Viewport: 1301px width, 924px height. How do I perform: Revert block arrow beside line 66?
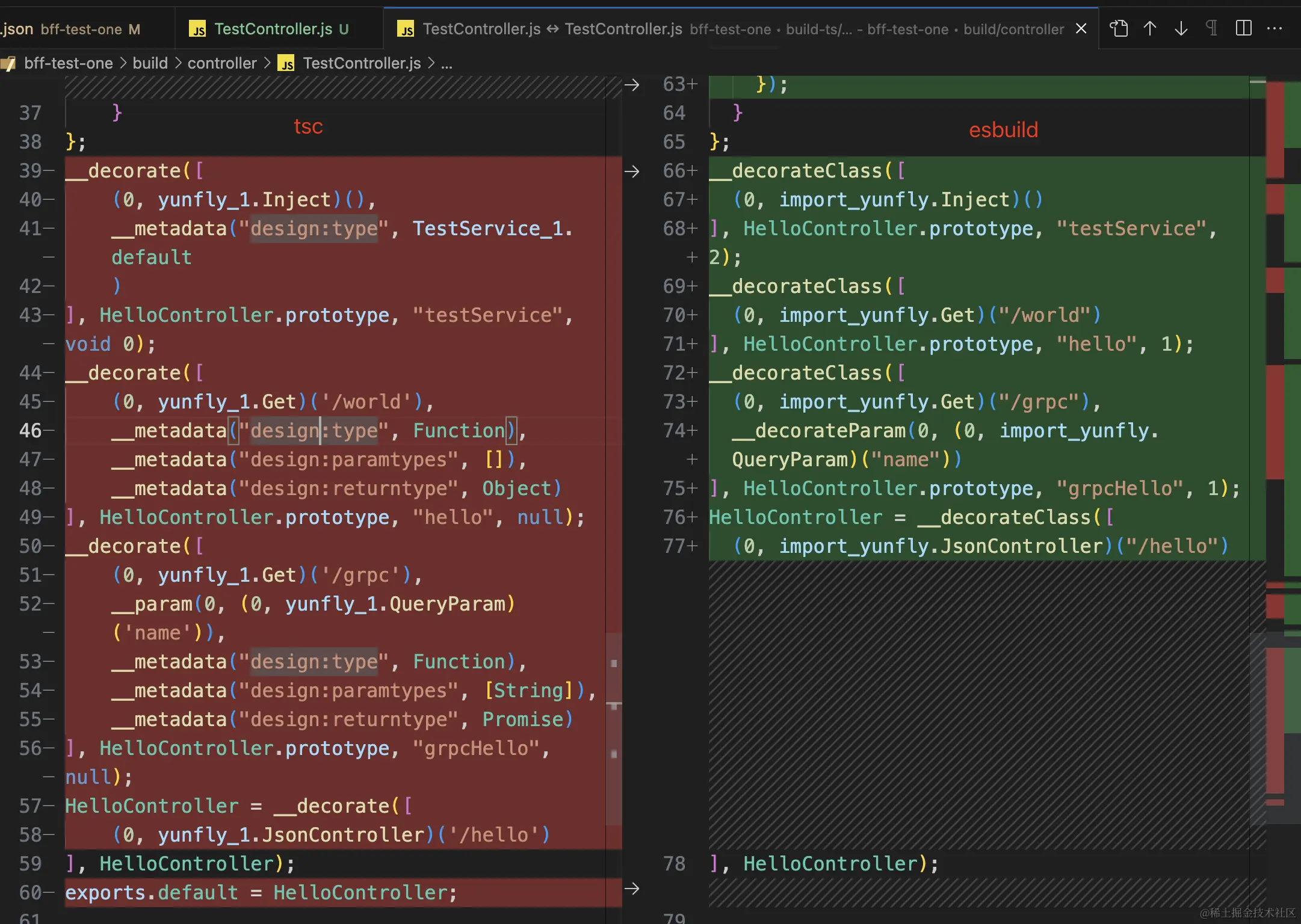tap(632, 171)
